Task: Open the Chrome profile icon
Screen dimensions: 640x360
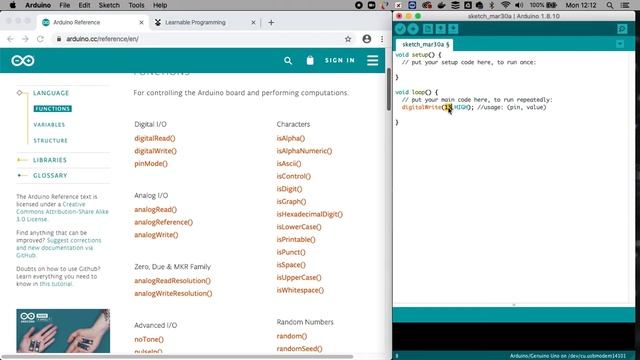Action: [x=367, y=39]
